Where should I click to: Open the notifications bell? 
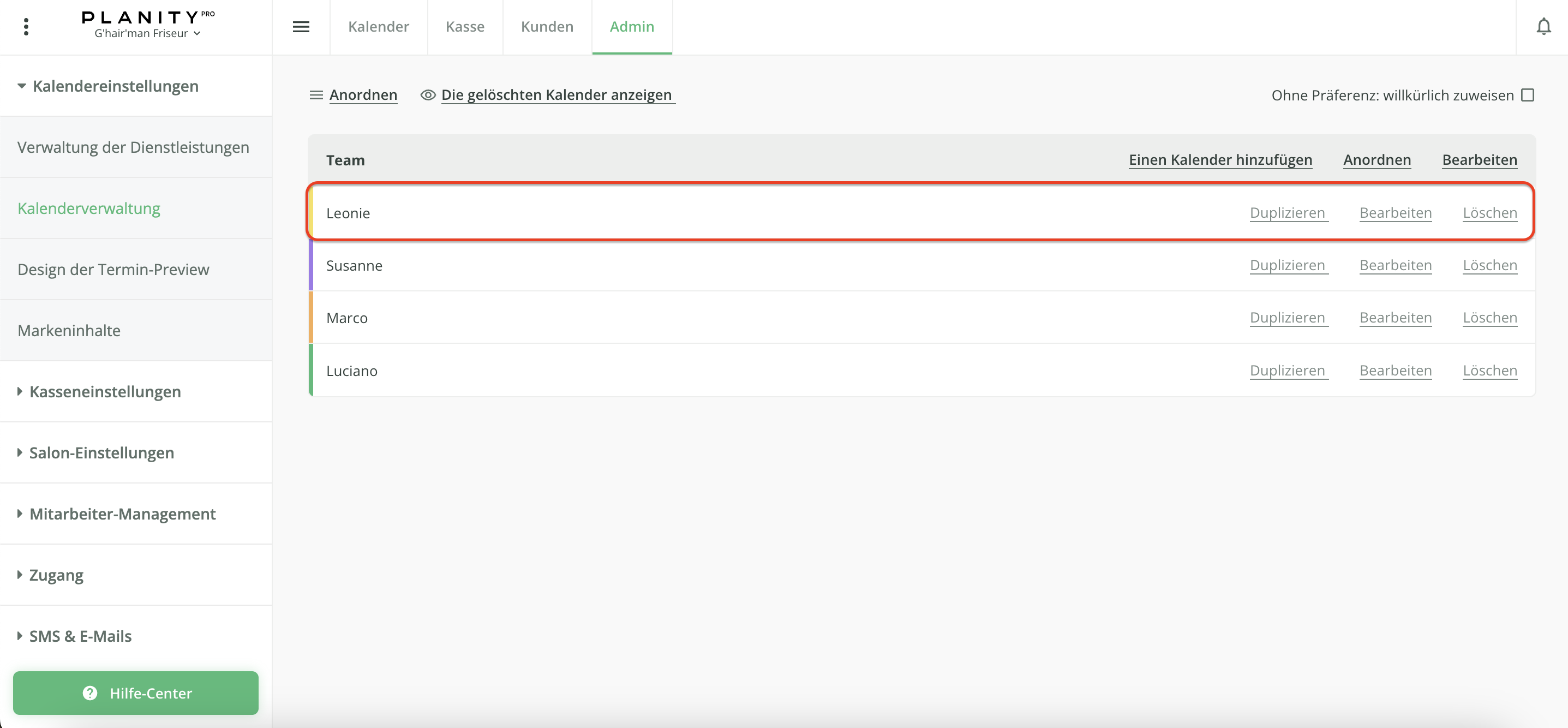[1543, 27]
